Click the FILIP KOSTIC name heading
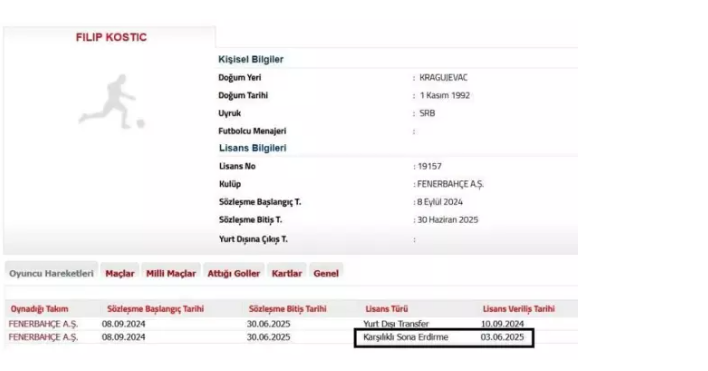 coord(111,37)
